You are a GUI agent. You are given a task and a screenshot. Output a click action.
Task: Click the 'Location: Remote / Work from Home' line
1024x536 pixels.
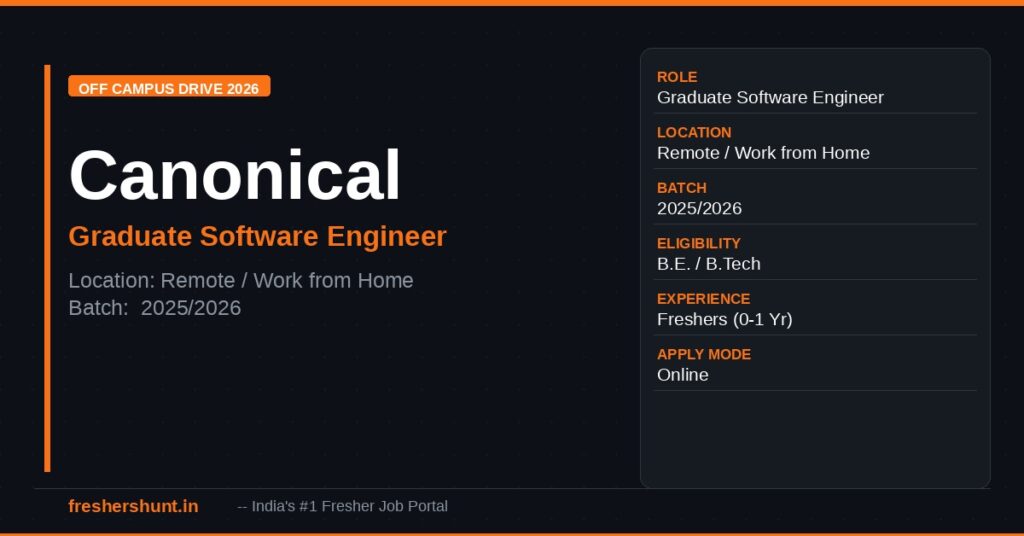(x=241, y=280)
